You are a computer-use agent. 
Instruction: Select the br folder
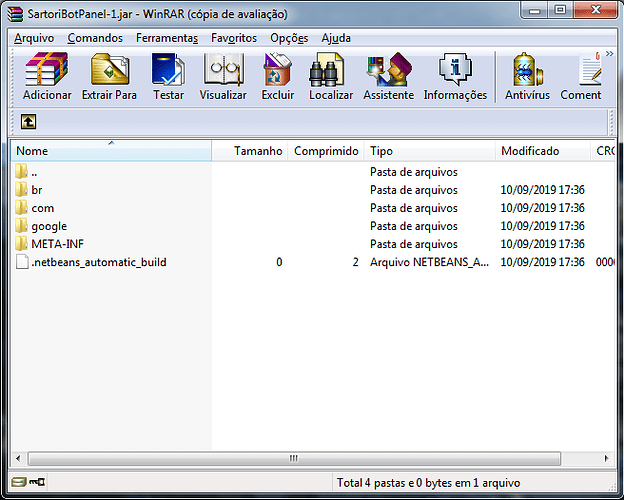click(312, 190)
